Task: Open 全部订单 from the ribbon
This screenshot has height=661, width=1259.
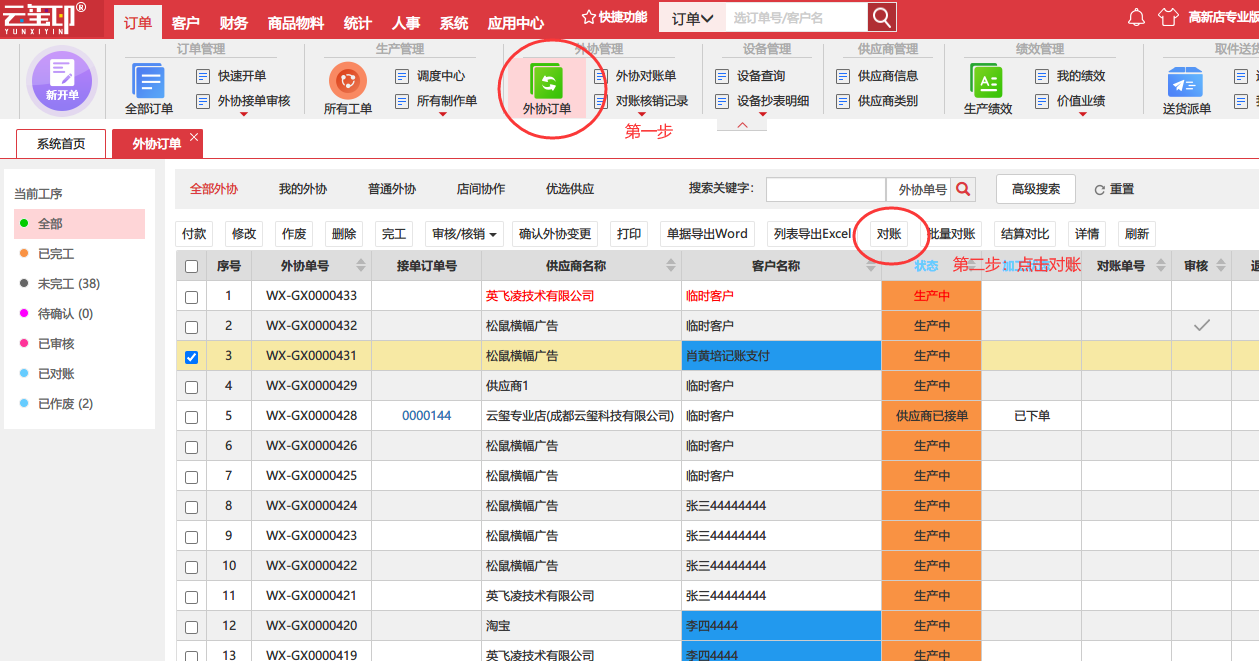Action: [148, 87]
